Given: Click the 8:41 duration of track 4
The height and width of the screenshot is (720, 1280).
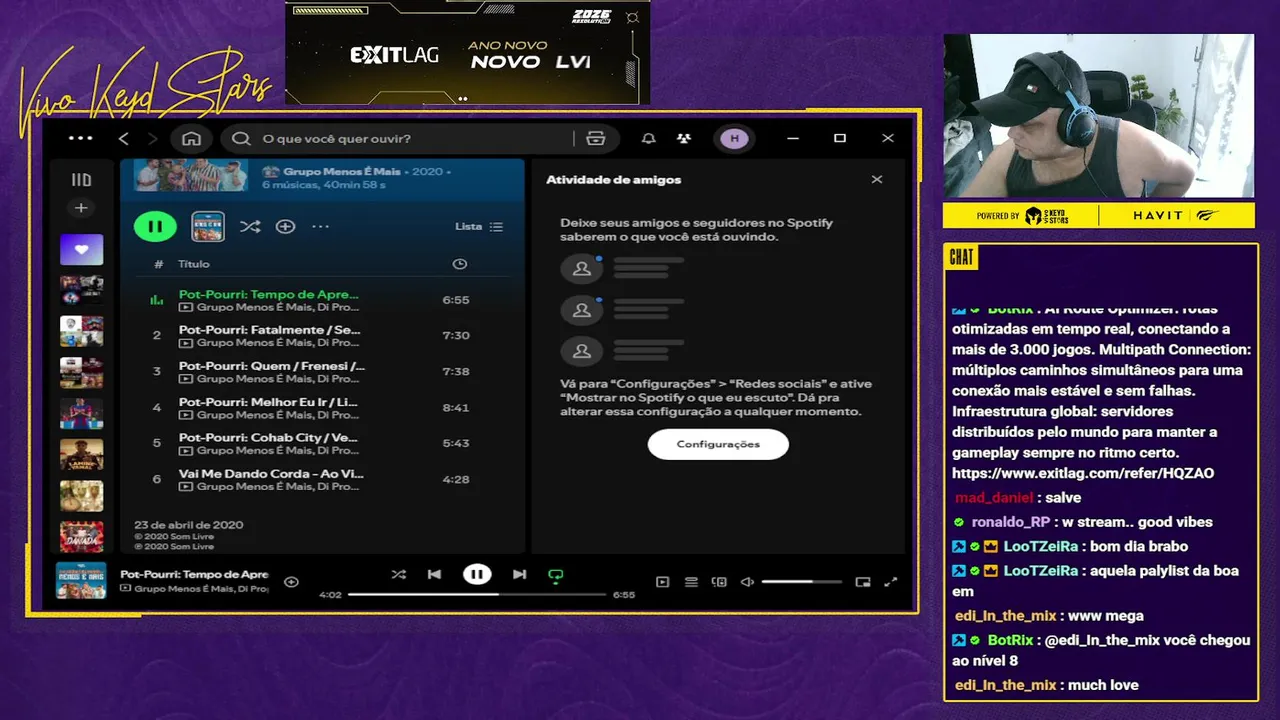Looking at the screenshot, I should pyautogui.click(x=456, y=408).
